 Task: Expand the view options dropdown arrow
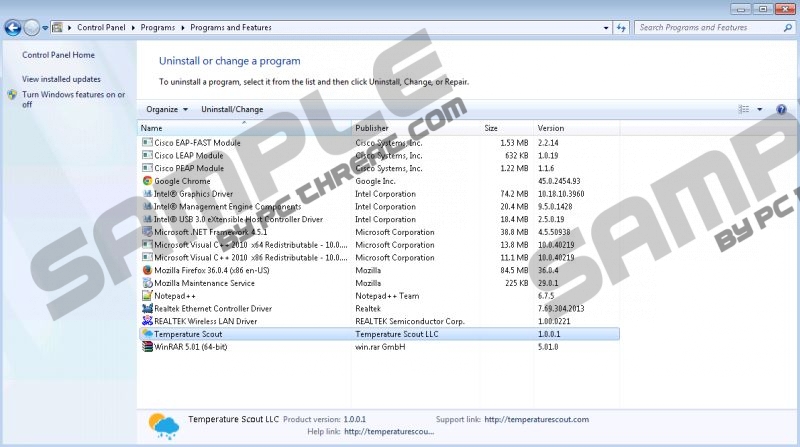point(759,109)
